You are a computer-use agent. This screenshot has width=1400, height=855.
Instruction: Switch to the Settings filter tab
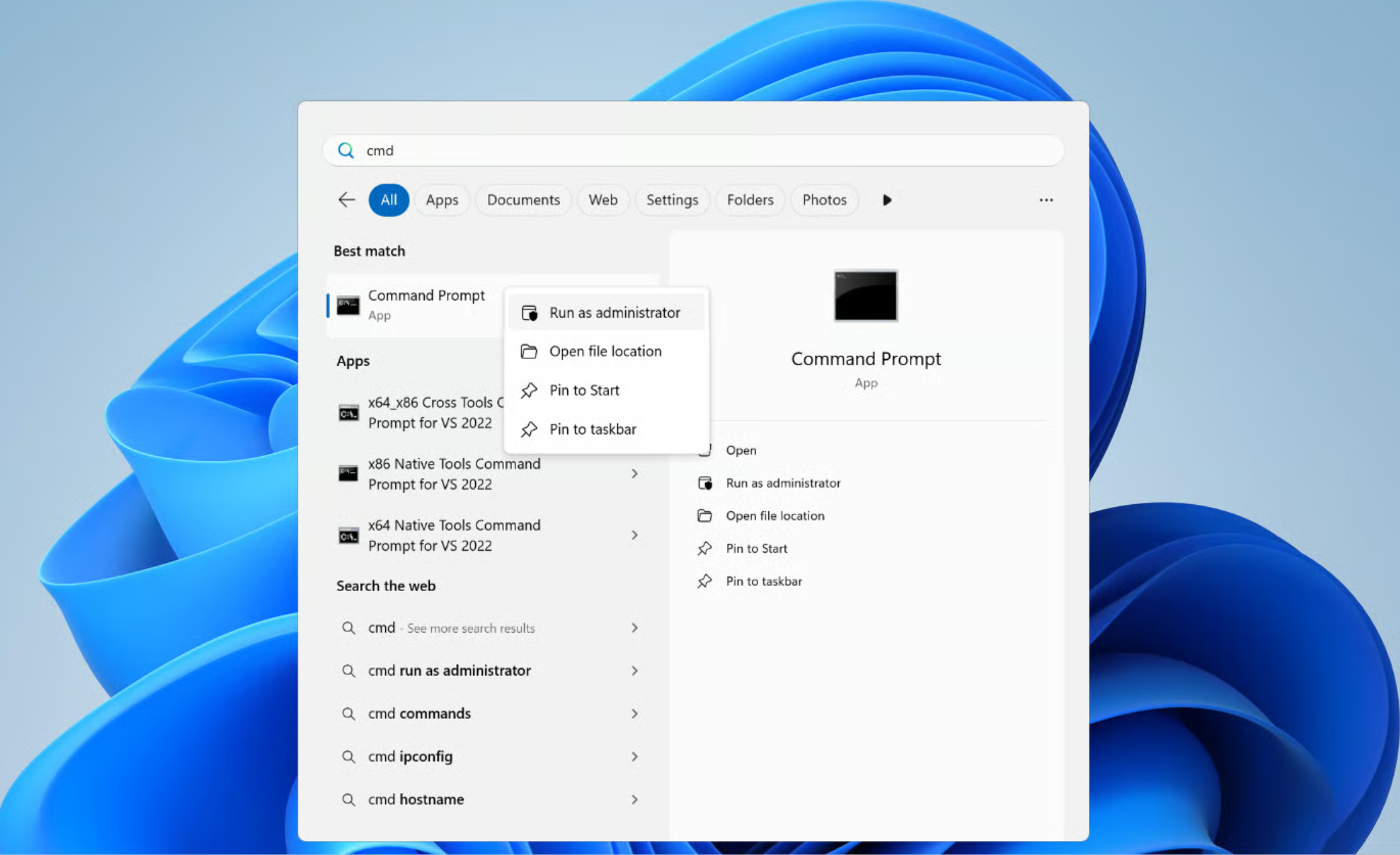click(x=672, y=200)
